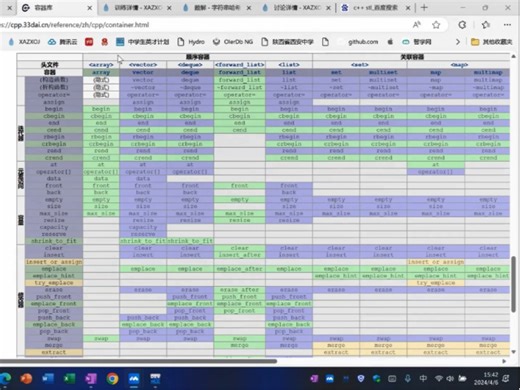The width and height of the screenshot is (520, 390).
Task: Expand the bookmarks overflow chevron
Action: click(x=458, y=42)
